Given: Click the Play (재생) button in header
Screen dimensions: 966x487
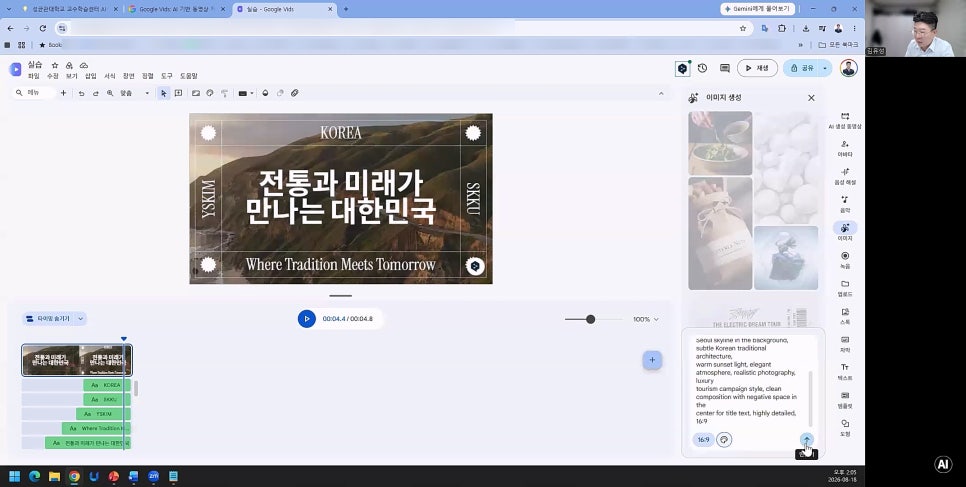Looking at the screenshot, I should click(757, 68).
